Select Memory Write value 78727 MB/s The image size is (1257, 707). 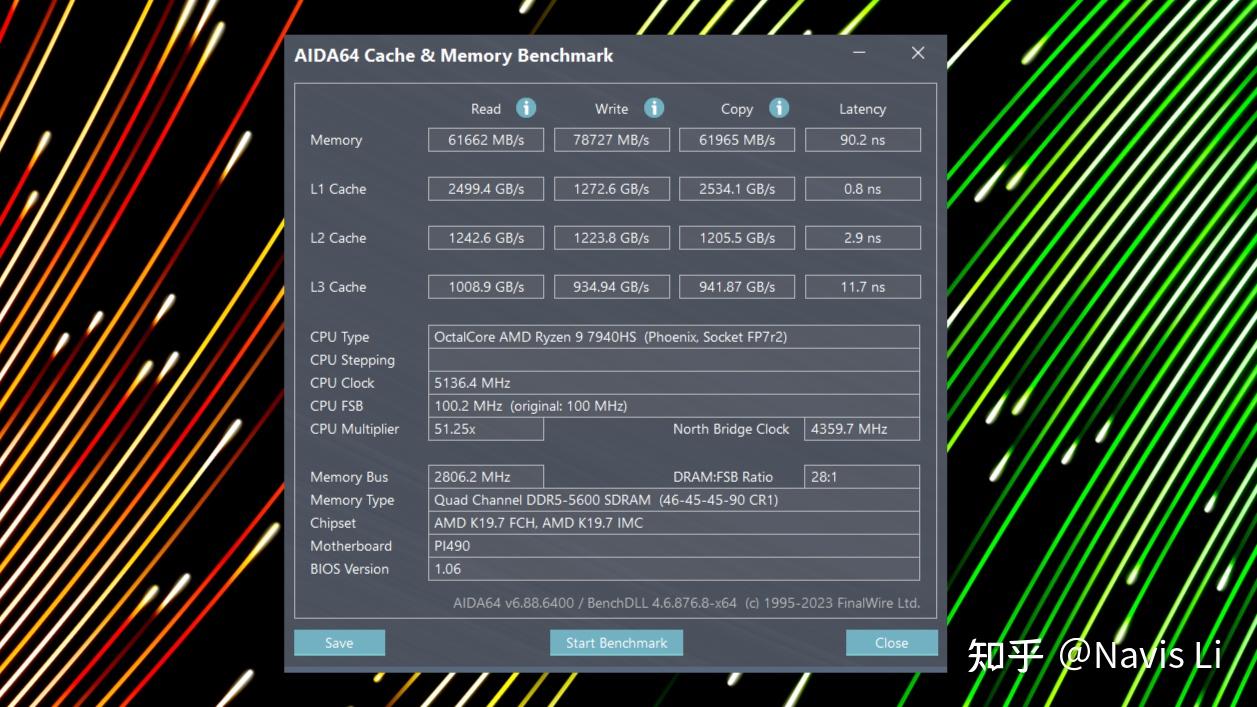(612, 140)
